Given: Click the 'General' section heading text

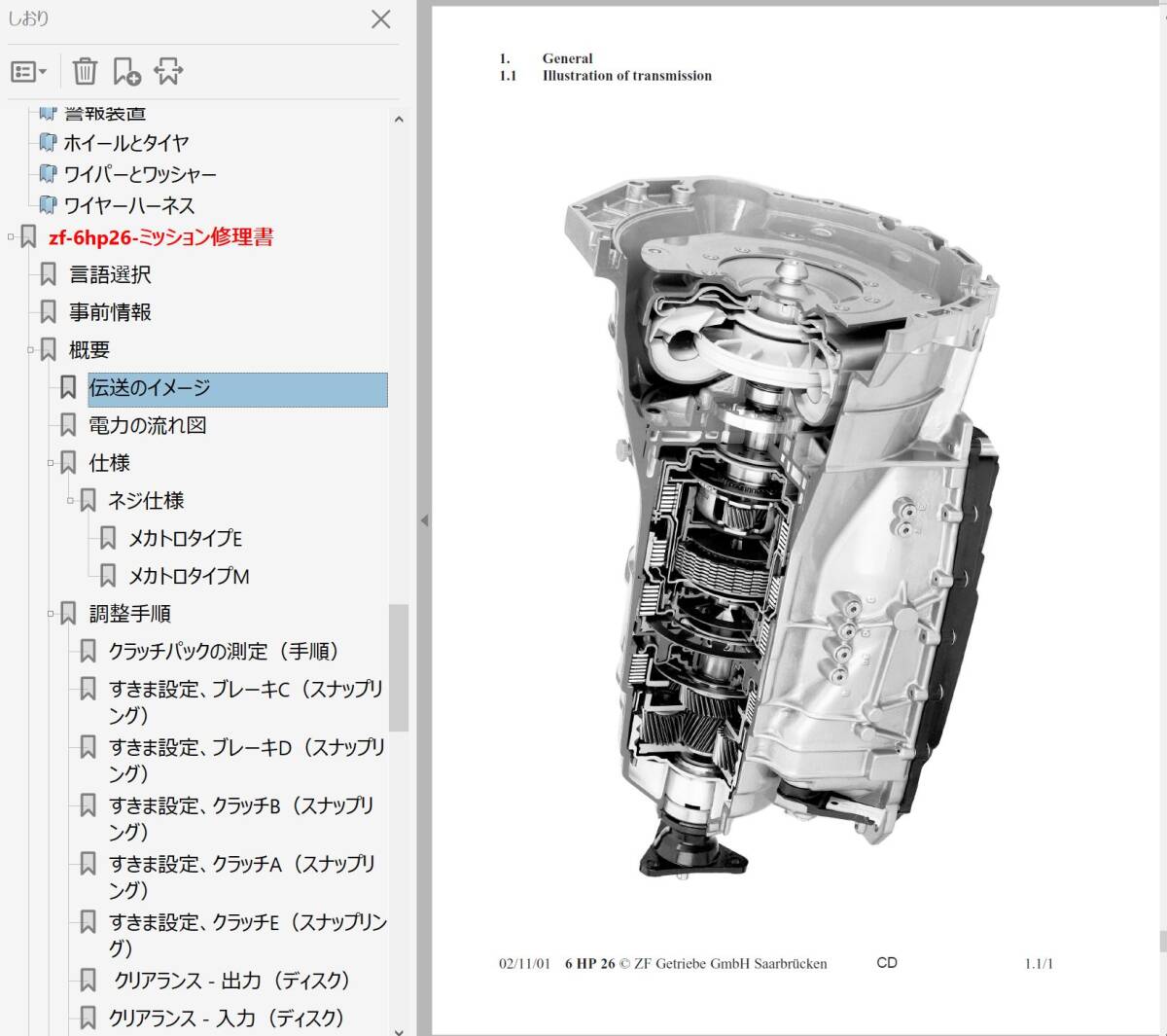Looking at the screenshot, I should [568, 58].
